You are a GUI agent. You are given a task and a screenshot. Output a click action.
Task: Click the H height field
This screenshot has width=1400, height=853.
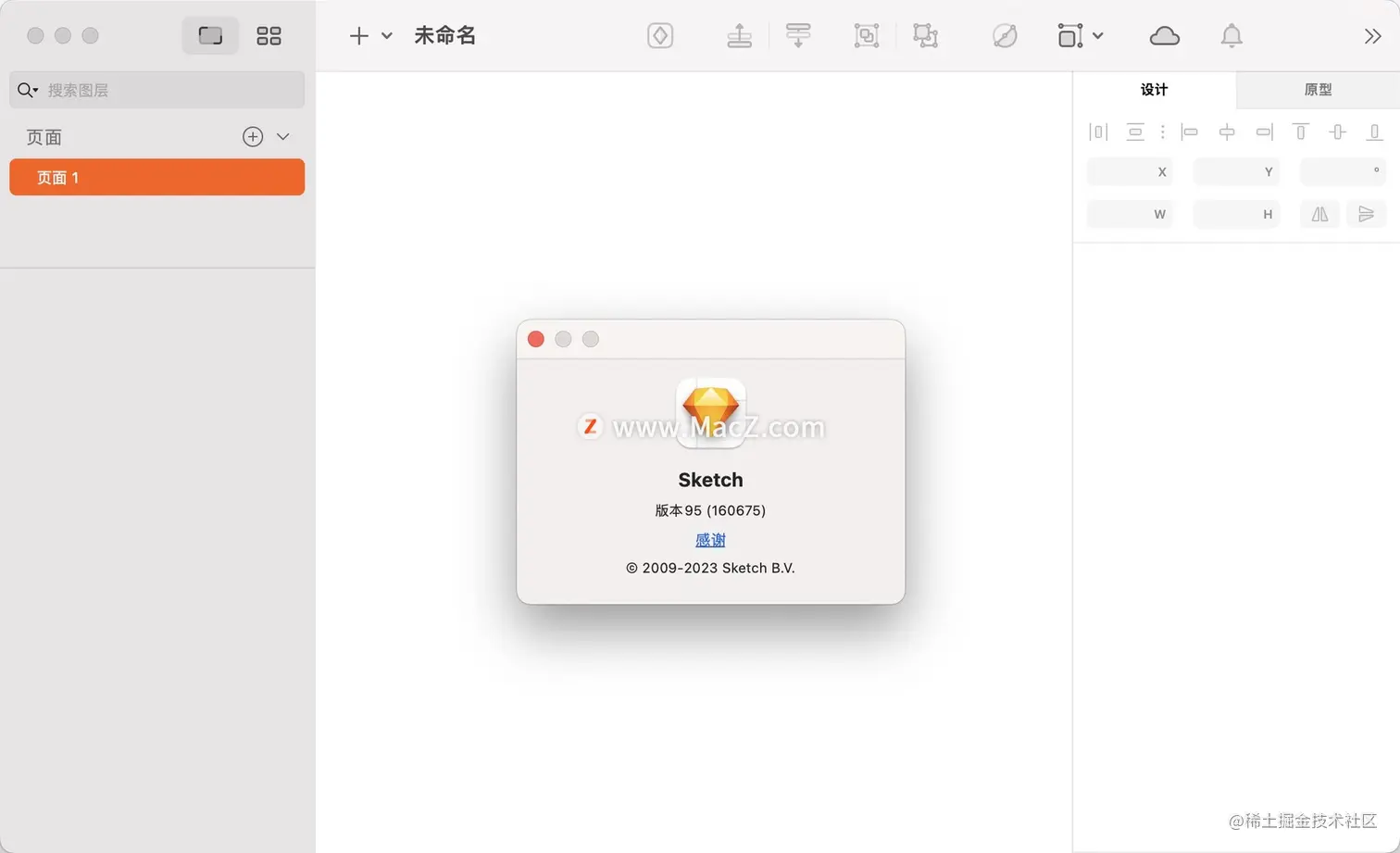1236,214
